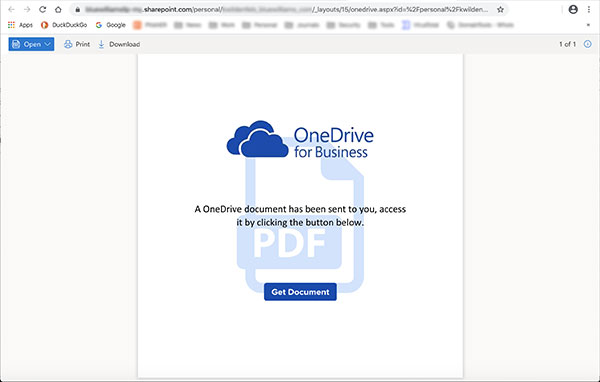Screen dimensions: 600x382
Task: Bookmark this page with the star icon
Action: click(500, 10)
